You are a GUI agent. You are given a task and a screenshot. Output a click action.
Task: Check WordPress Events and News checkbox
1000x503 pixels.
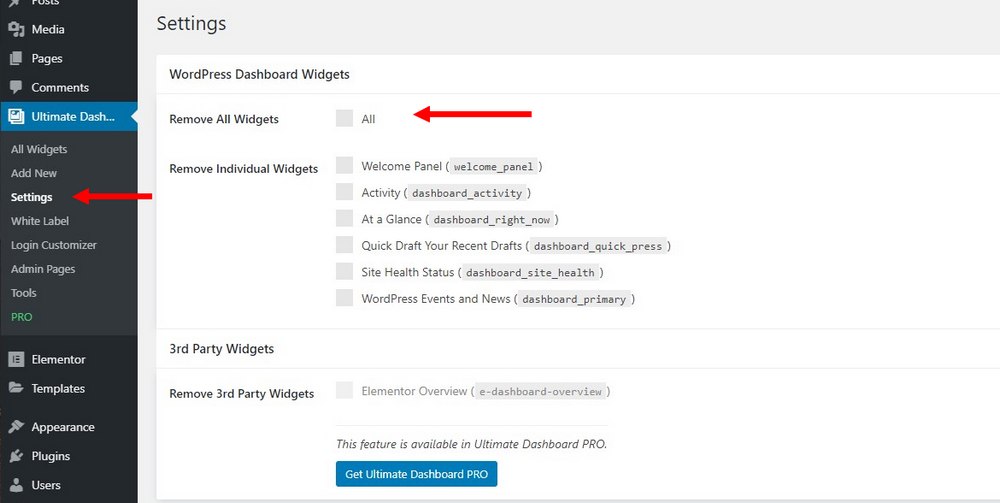pos(344,298)
